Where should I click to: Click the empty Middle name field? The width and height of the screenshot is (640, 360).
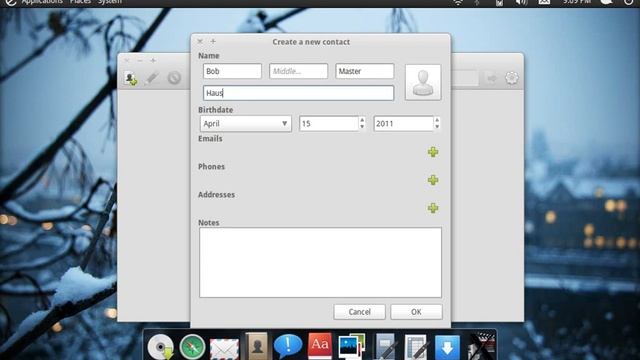(298, 71)
